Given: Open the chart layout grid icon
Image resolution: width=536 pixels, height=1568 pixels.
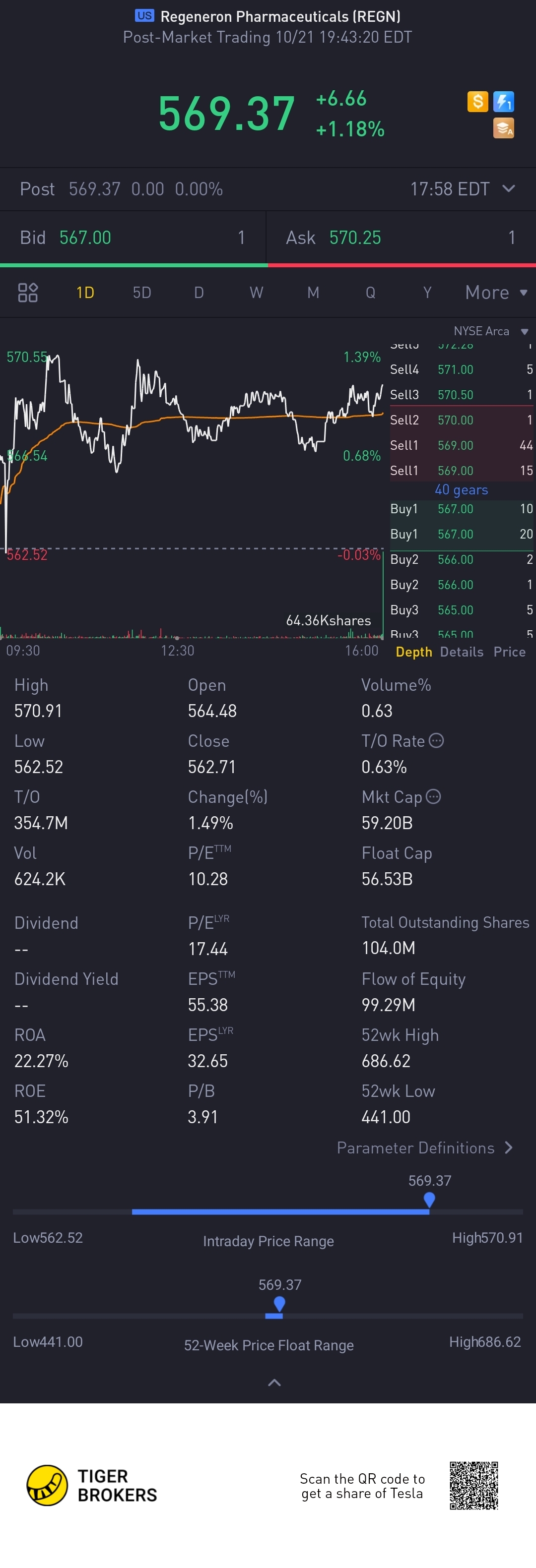Looking at the screenshot, I should tap(28, 293).
